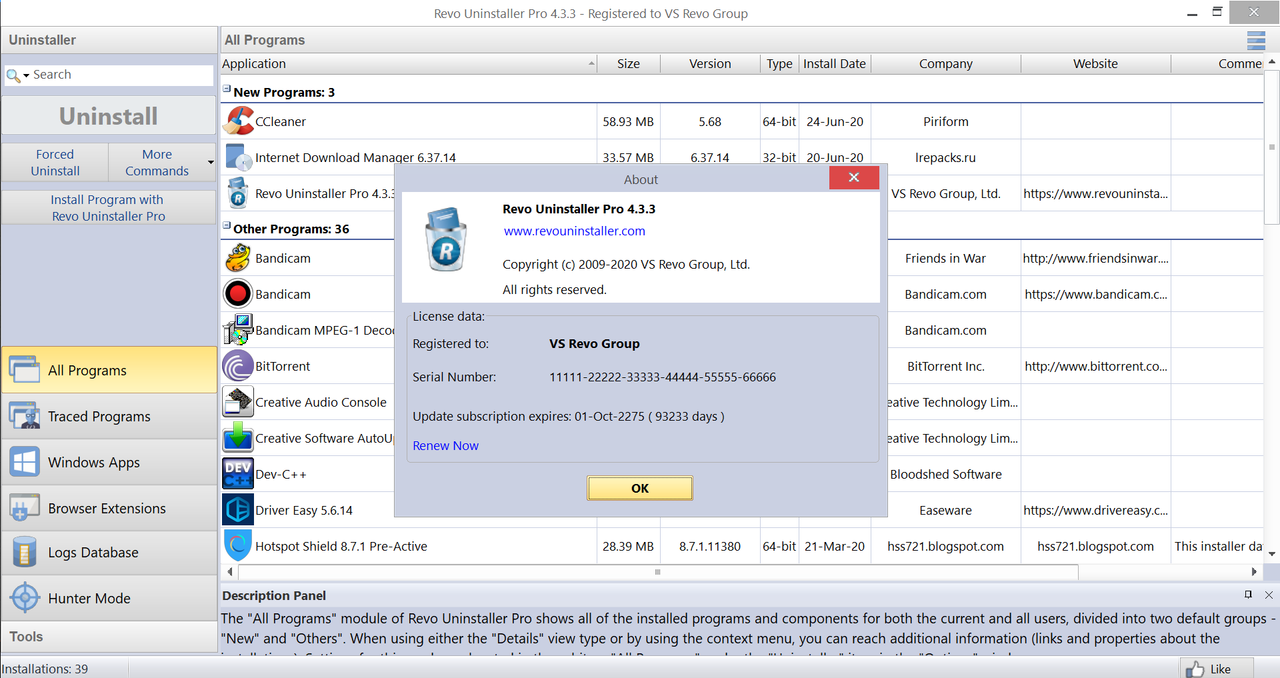Click the hss721.blogspot.com website cell

click(1096, 547)
